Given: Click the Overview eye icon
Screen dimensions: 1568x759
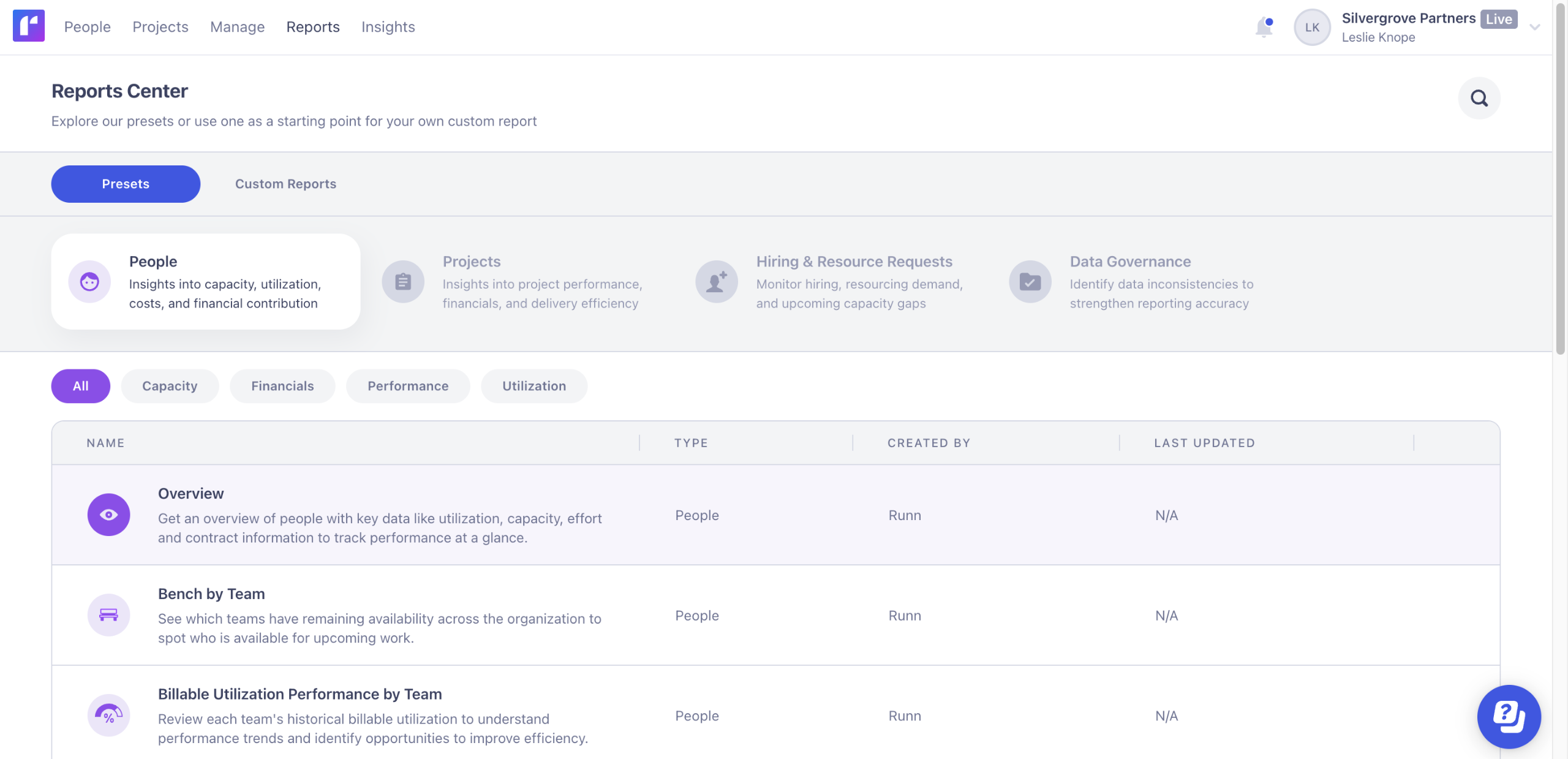Looking at the screenshot, I should (x=108, y=515).
